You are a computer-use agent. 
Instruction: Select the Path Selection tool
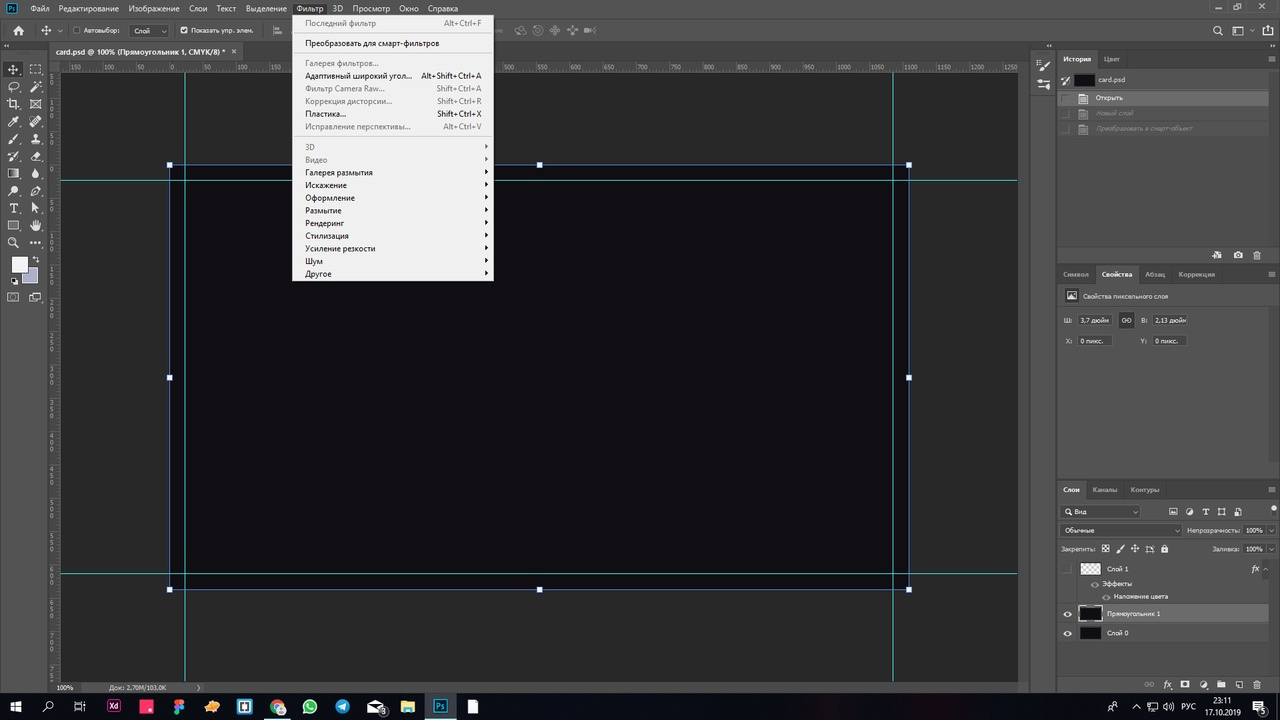36,208
